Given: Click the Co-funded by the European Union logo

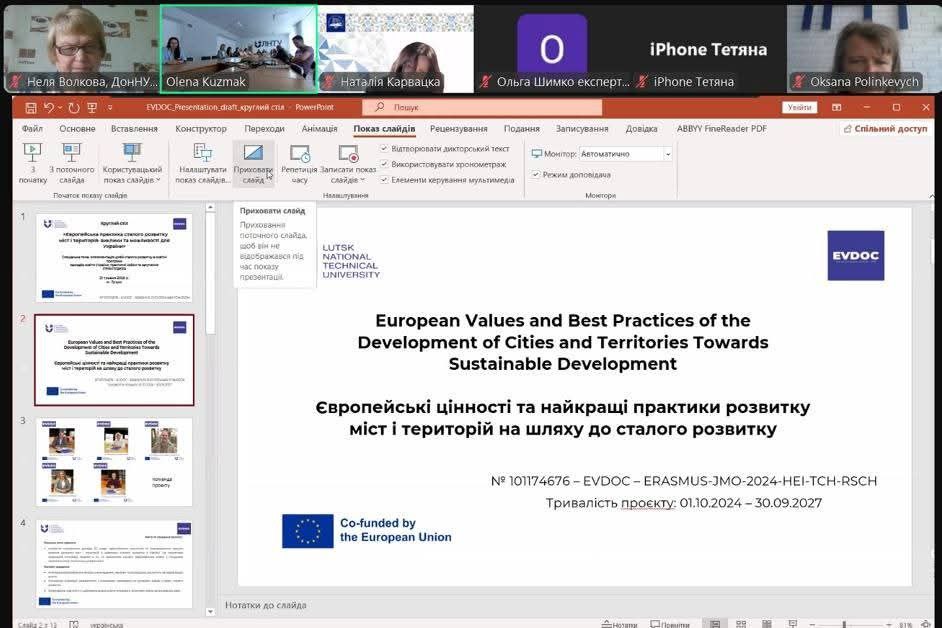Looking at the screenshot, I should click(x=367, y=531).
